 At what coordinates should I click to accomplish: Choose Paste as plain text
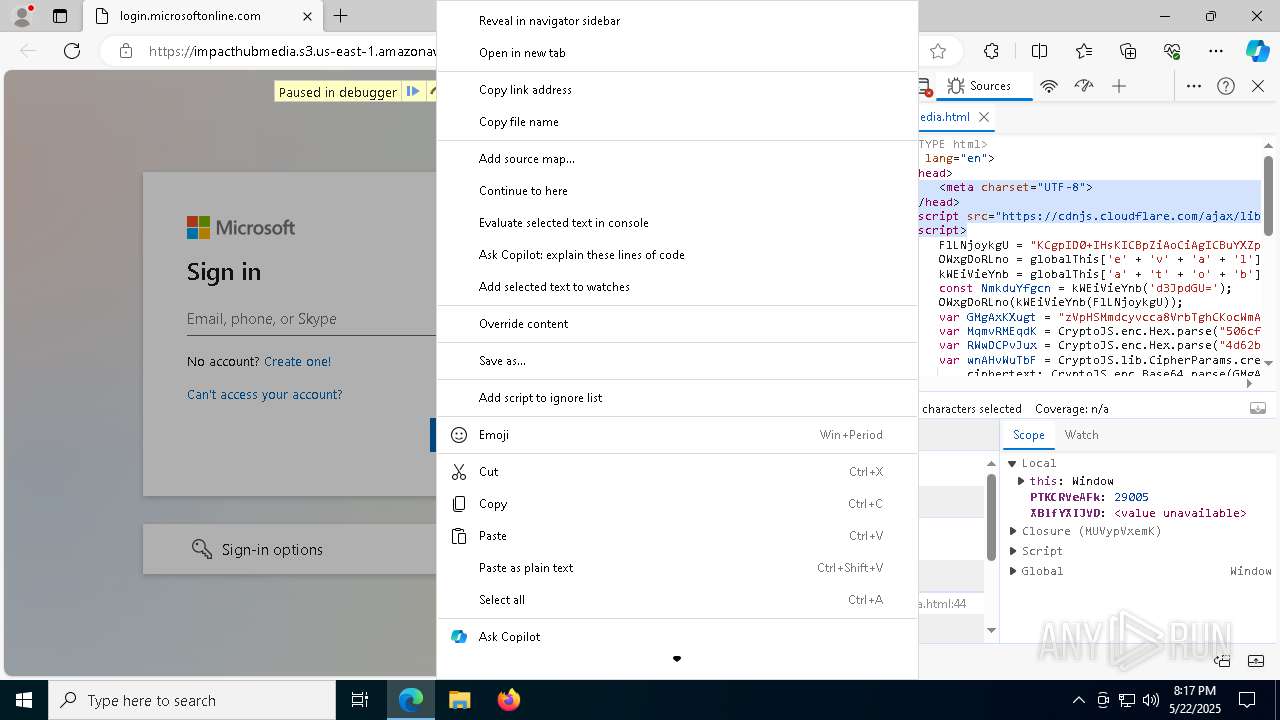click(x=677, y=568)
